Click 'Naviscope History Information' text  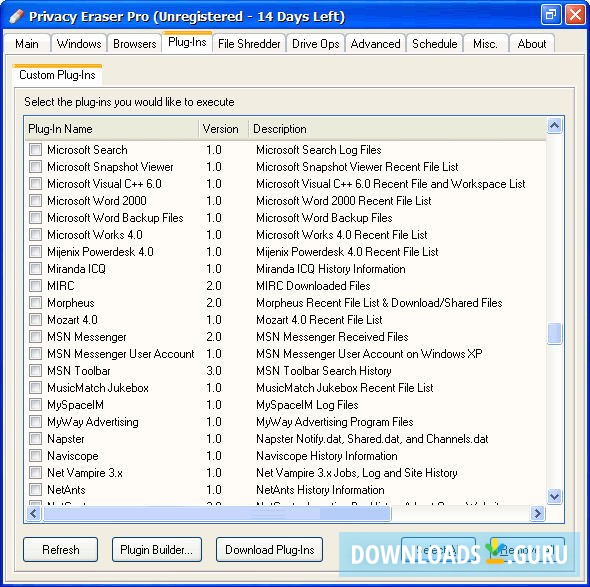(x=327, y=456)
